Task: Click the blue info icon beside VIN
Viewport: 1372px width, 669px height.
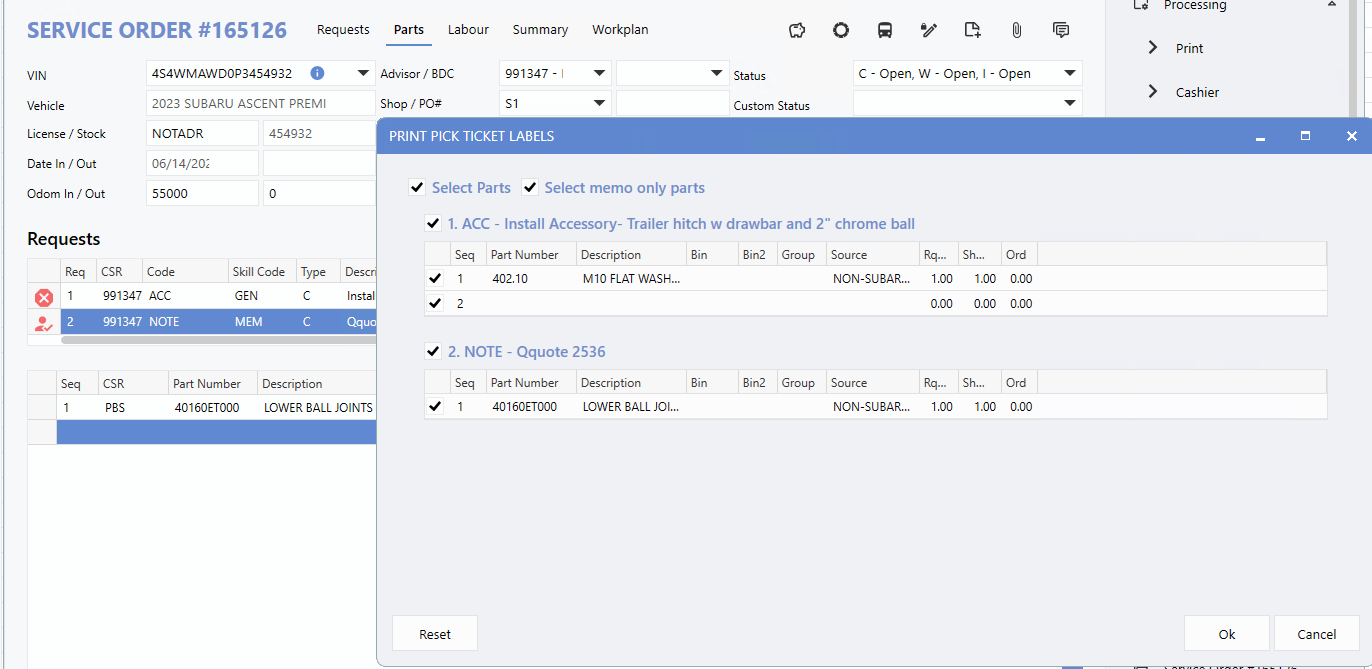Action: [x=317, y=73]
